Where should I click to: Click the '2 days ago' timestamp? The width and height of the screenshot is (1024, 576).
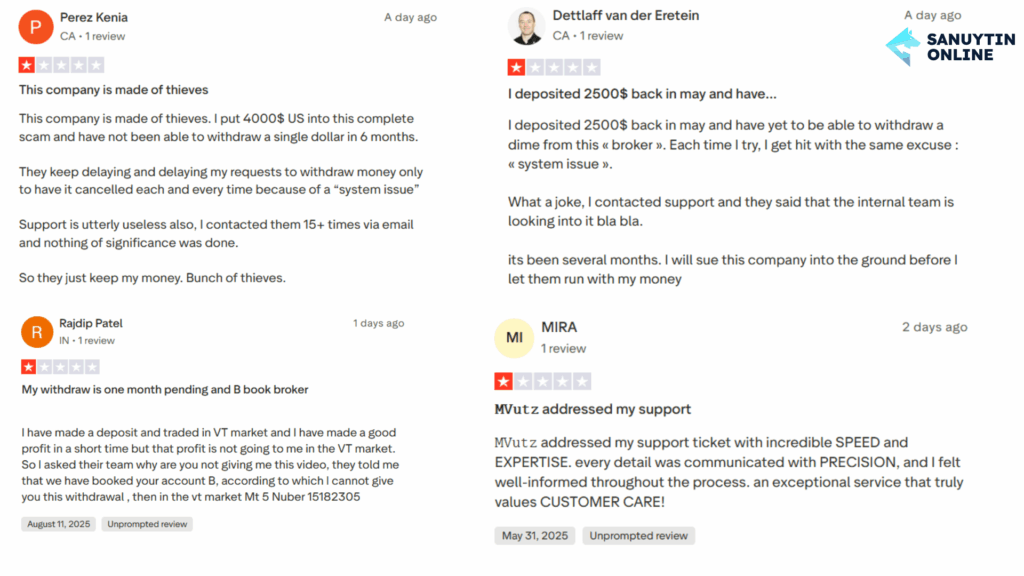(935, 327)
